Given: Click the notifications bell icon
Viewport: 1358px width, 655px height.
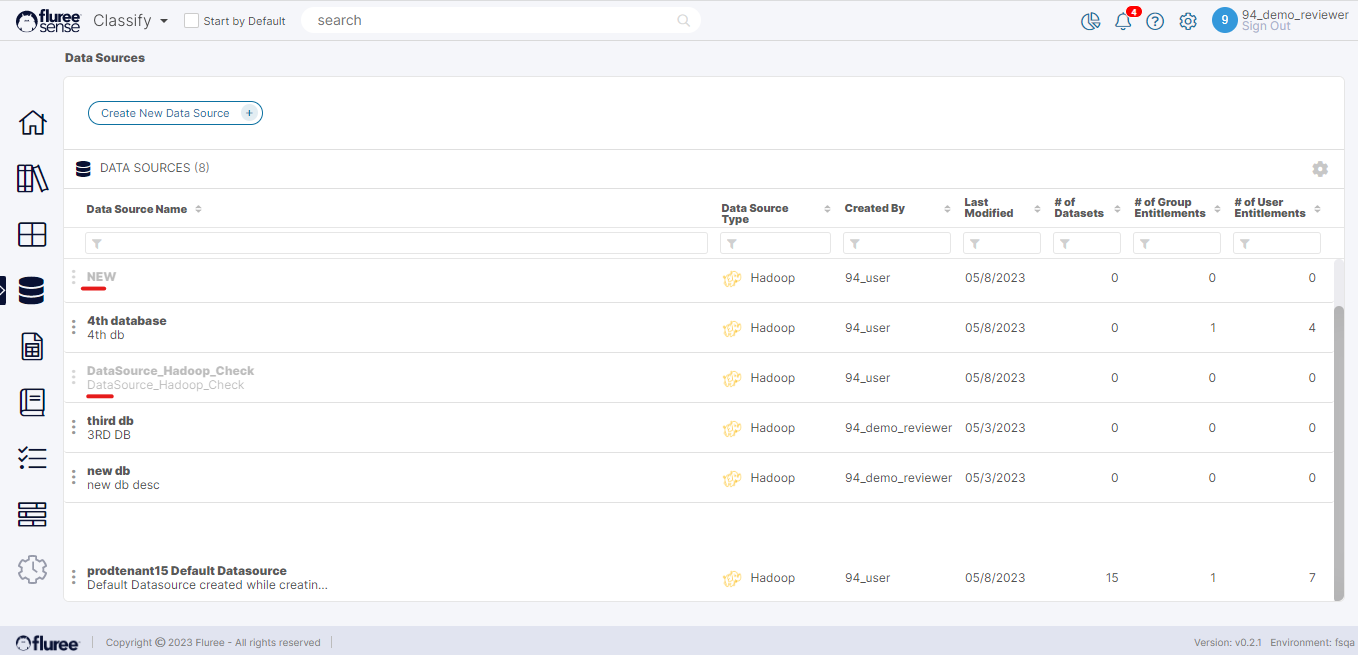Looking at the screenshot, I should pyautogui.click(x=1123, y=22).
